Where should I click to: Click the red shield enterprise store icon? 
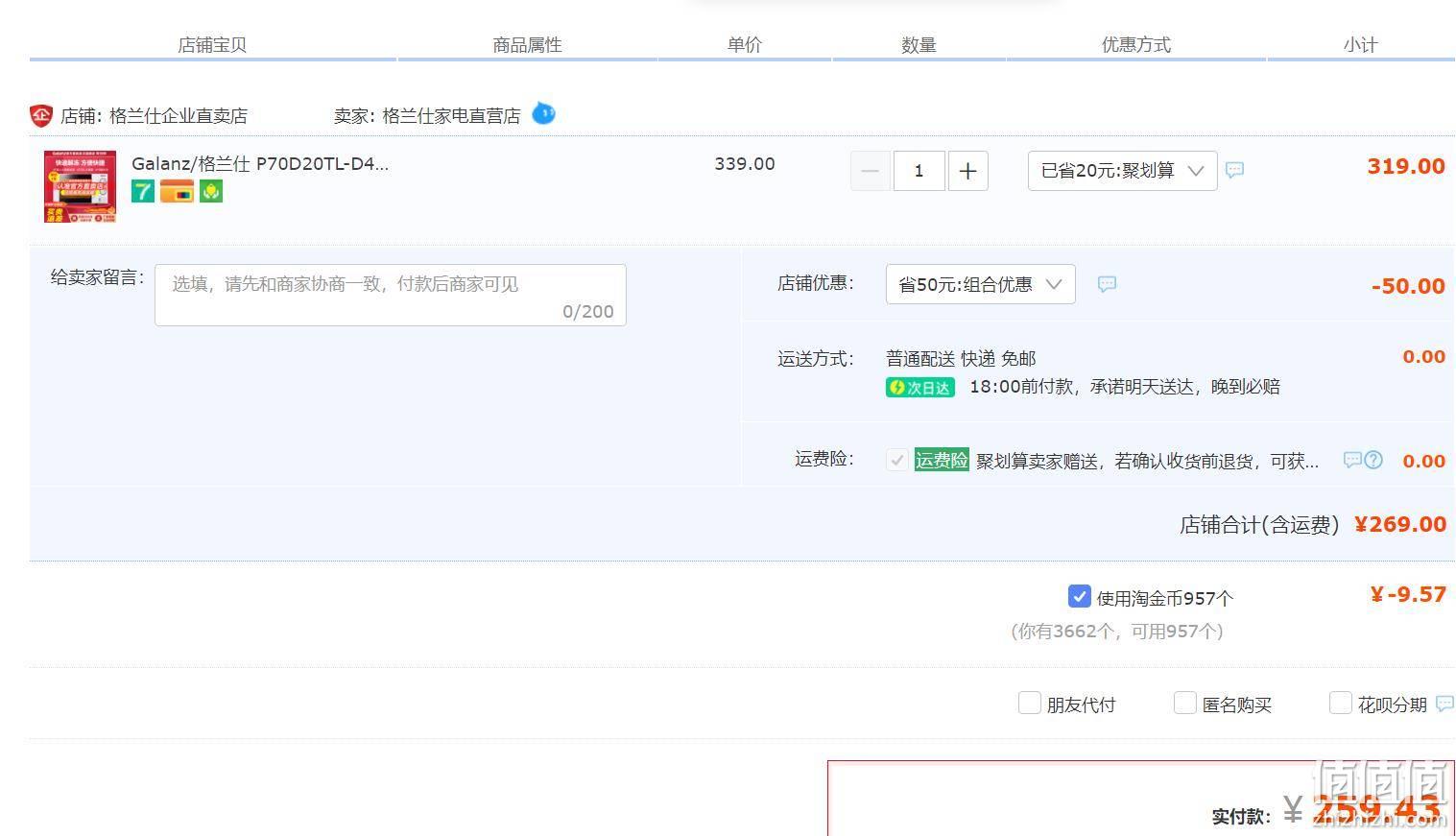[x=41, y=116]
